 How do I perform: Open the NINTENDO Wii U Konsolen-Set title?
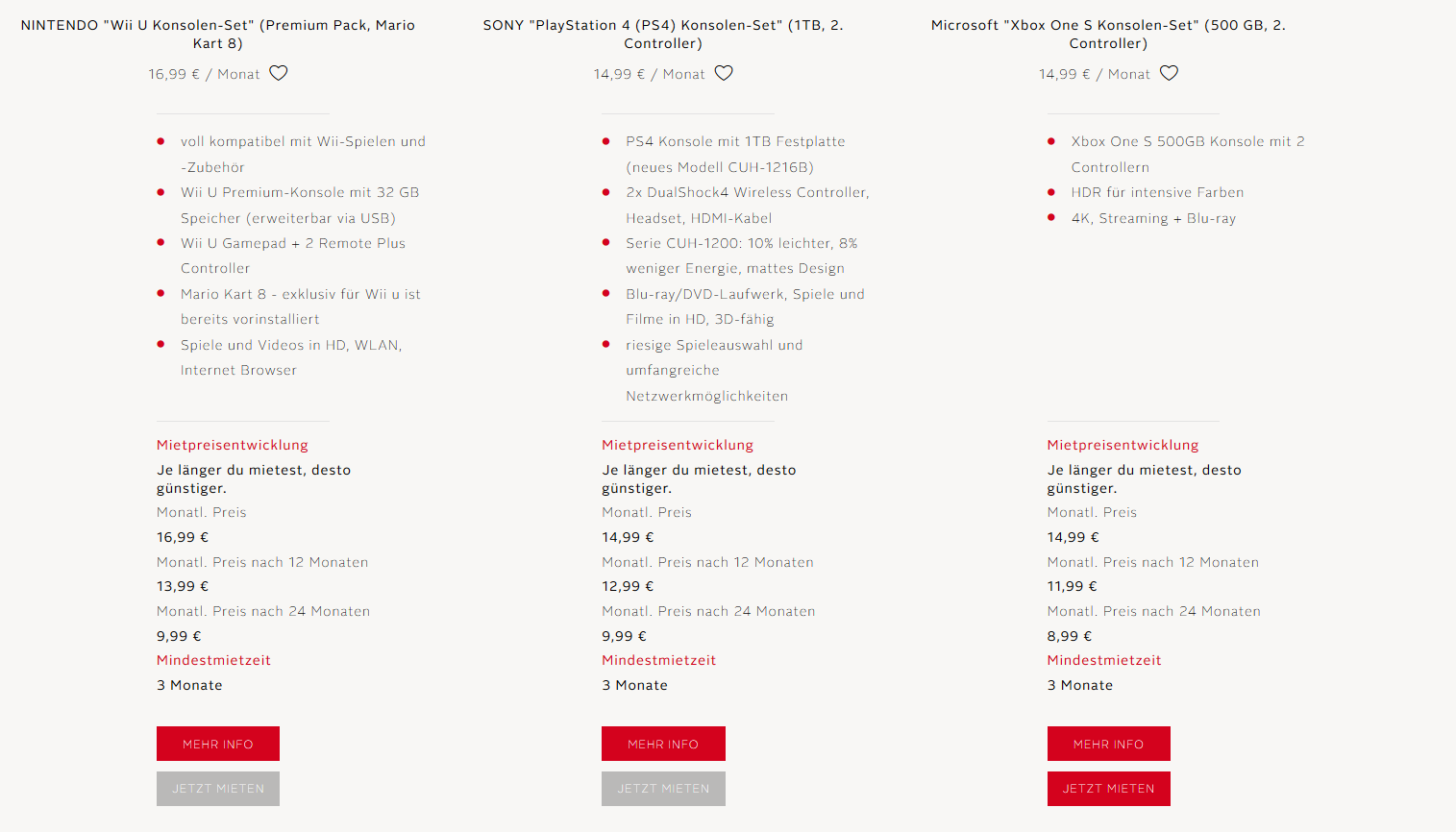pyautogui.click(x=218, y=34)
